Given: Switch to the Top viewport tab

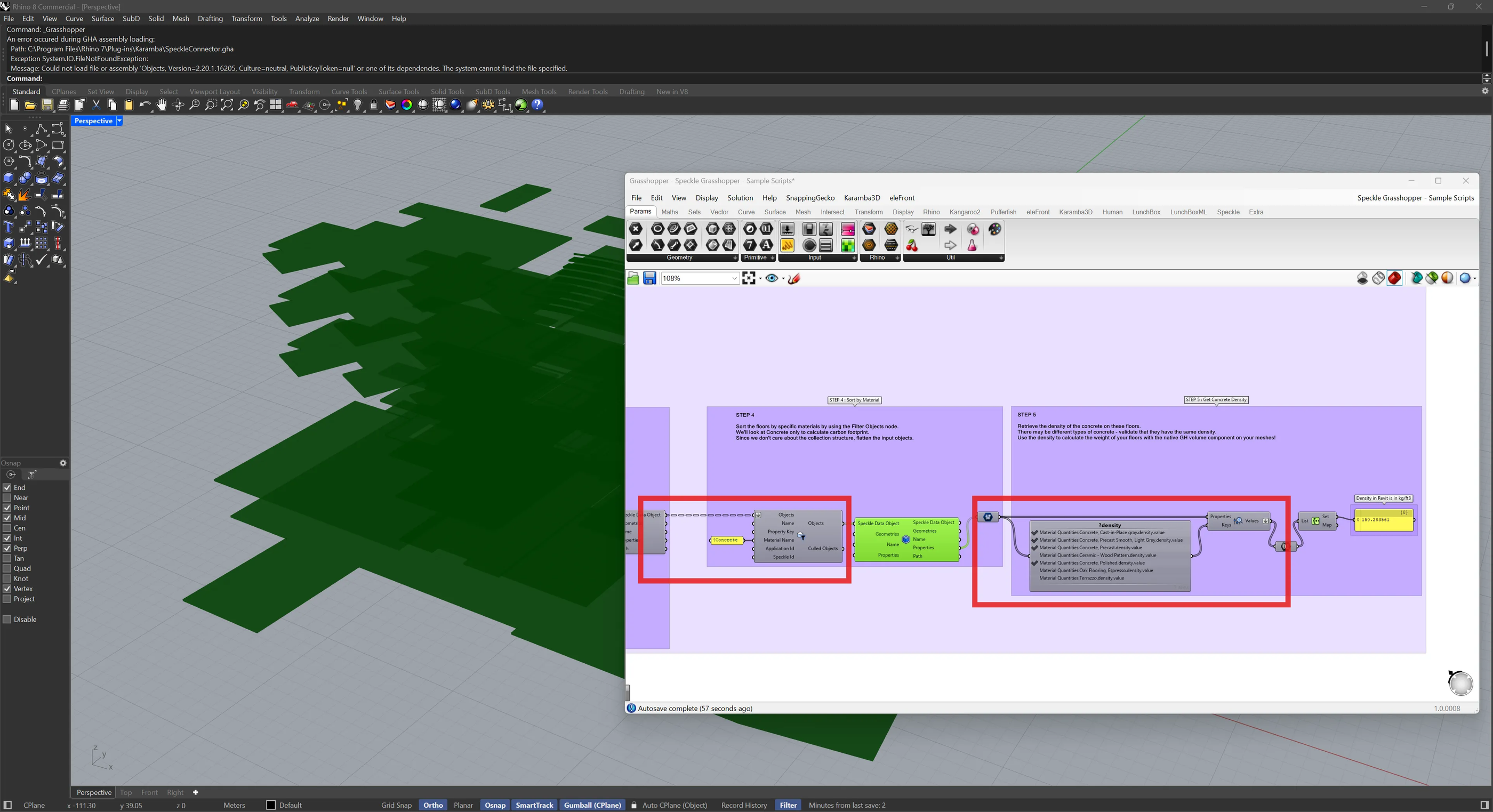Looking at the screenshot, I should point(126,792).
